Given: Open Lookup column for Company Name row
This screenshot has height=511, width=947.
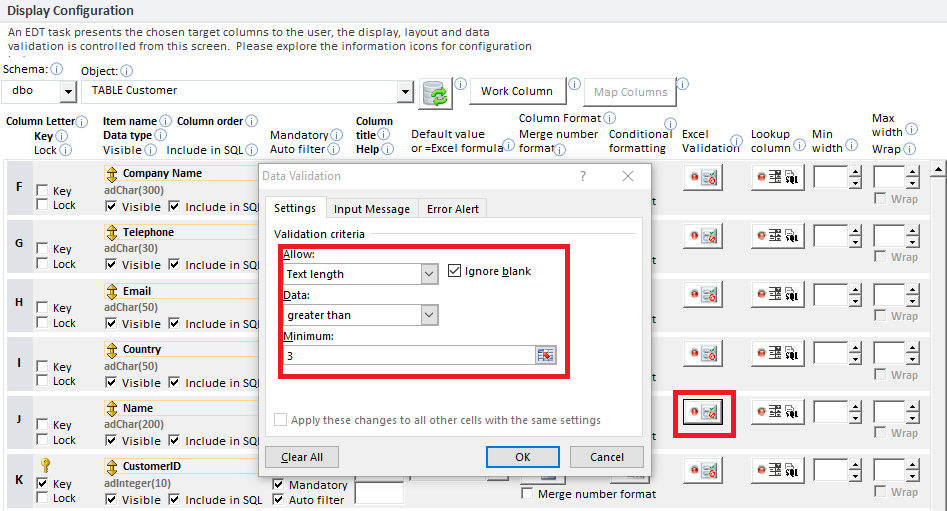Looking at the screenshot, I should 778,178.
